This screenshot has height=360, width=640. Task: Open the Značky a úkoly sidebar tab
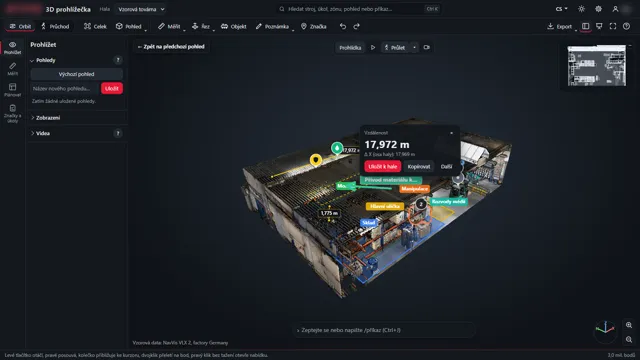(13, 113)
